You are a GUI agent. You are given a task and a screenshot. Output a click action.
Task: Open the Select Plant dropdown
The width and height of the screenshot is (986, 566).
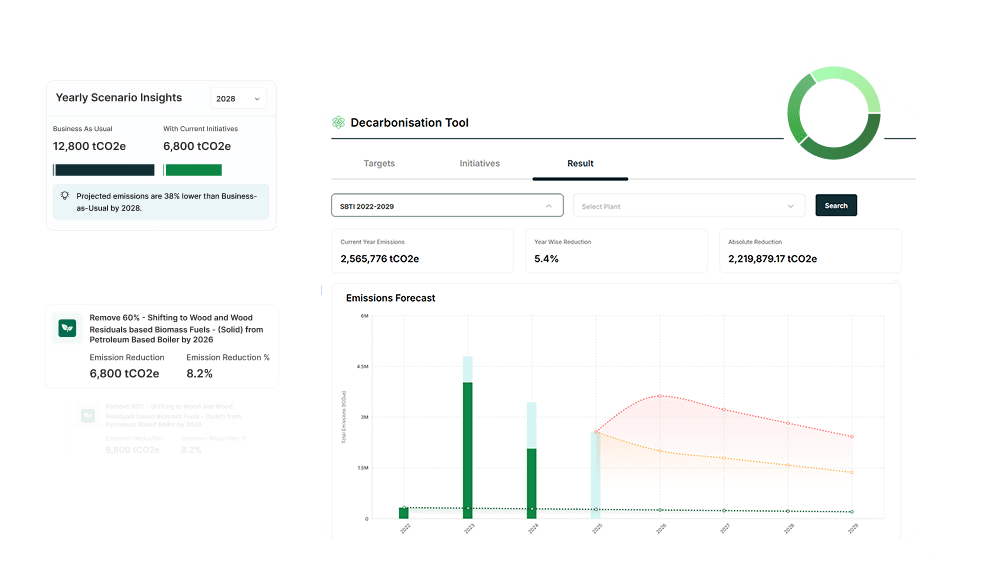point(689,206)
